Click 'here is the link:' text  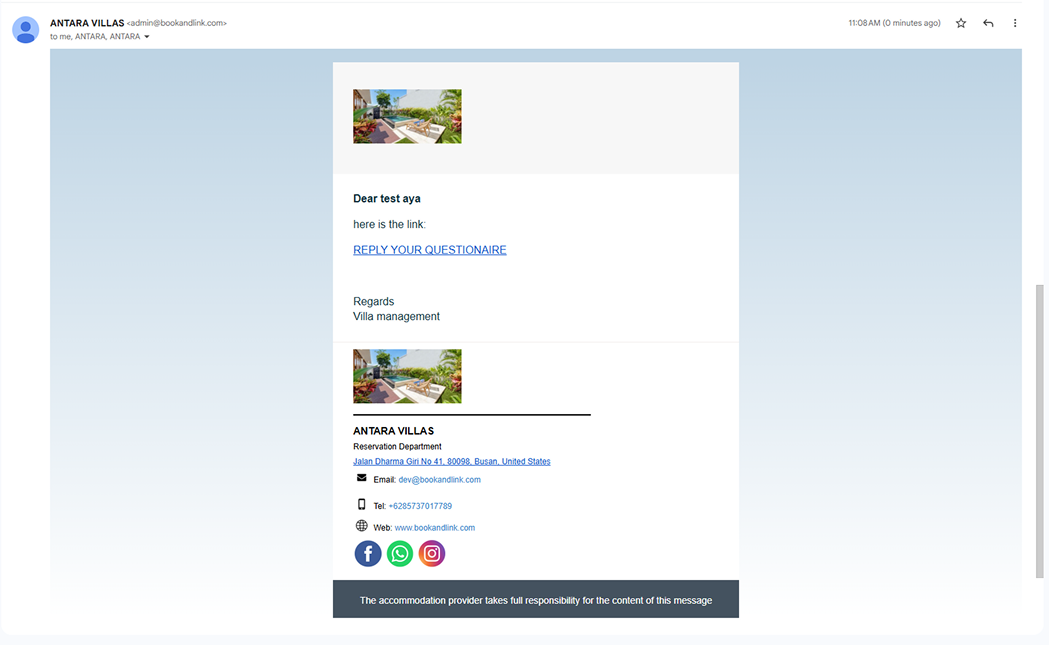point(389,224)
